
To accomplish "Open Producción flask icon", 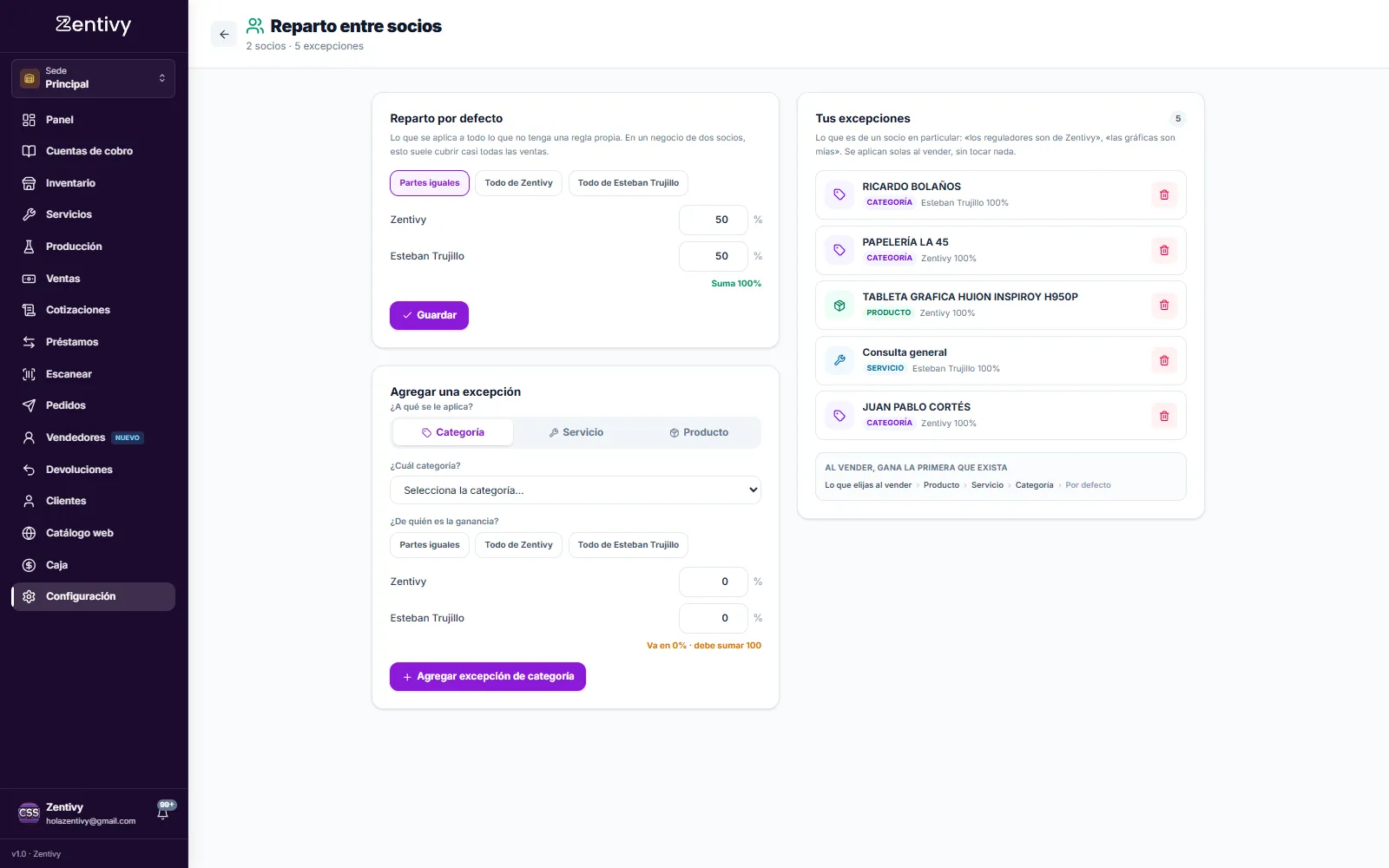I will [29, 247].
